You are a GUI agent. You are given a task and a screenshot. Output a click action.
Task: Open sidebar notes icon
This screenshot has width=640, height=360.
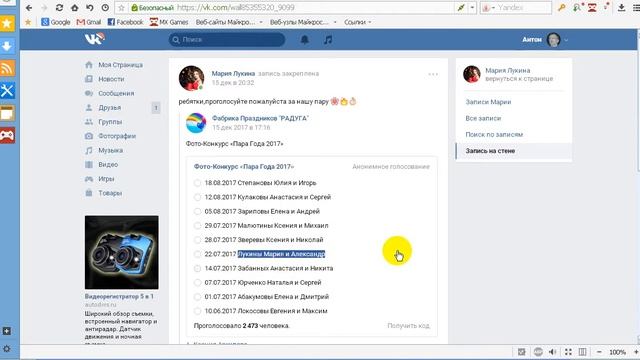[7, 113]
